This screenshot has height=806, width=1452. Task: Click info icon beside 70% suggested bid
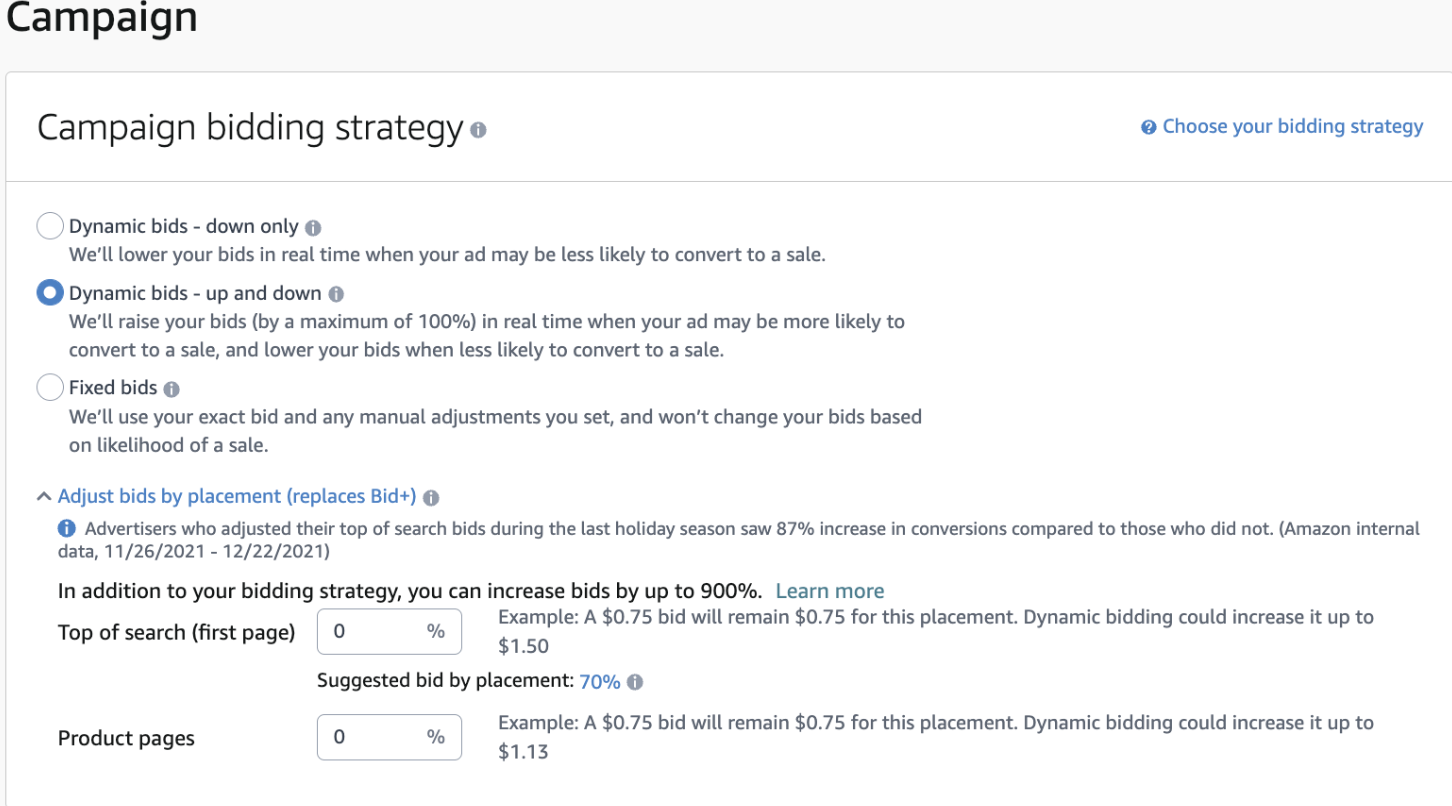coord(635,682)
